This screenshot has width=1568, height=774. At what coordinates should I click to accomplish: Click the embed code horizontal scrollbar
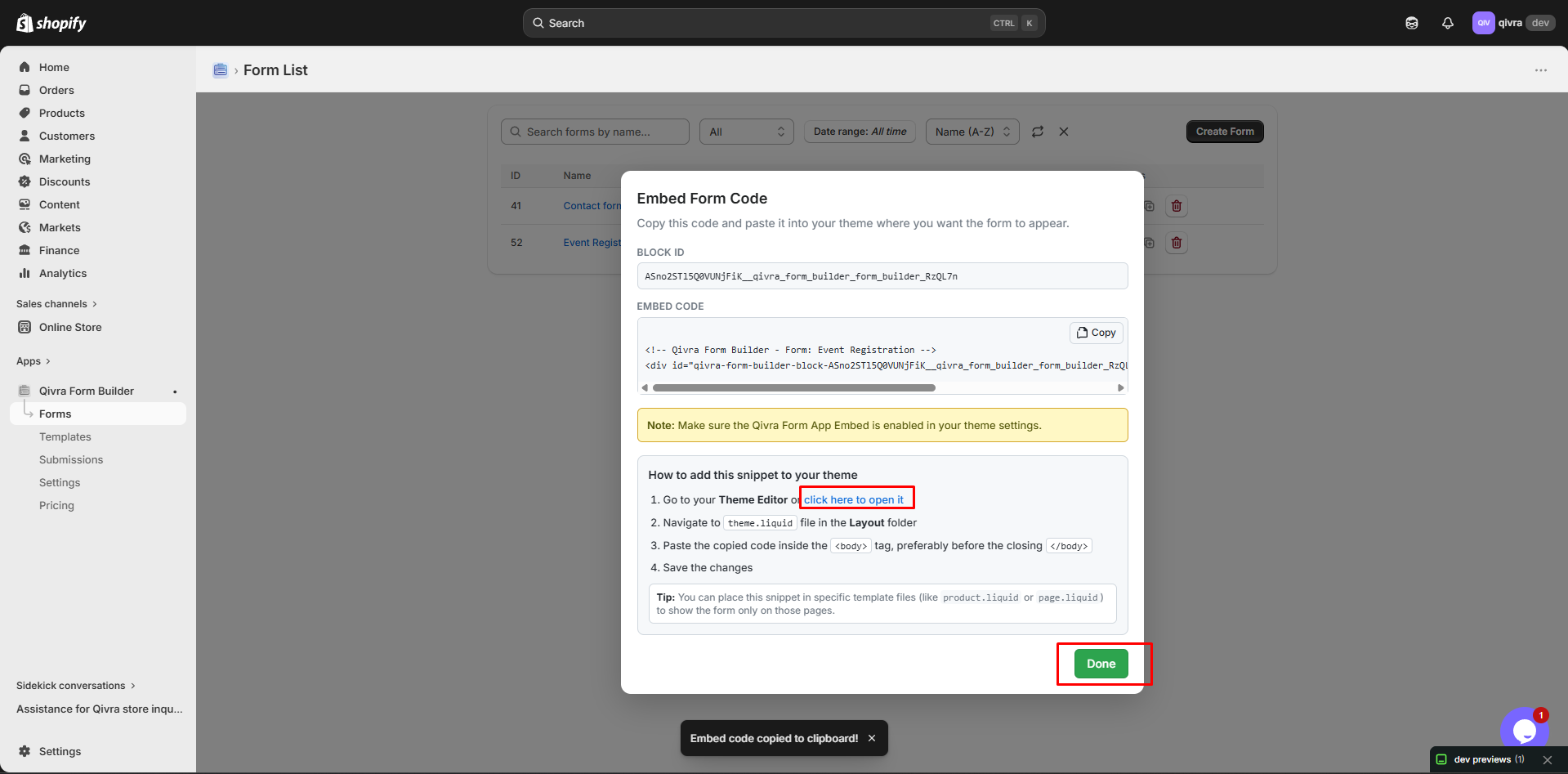(794, 388)
